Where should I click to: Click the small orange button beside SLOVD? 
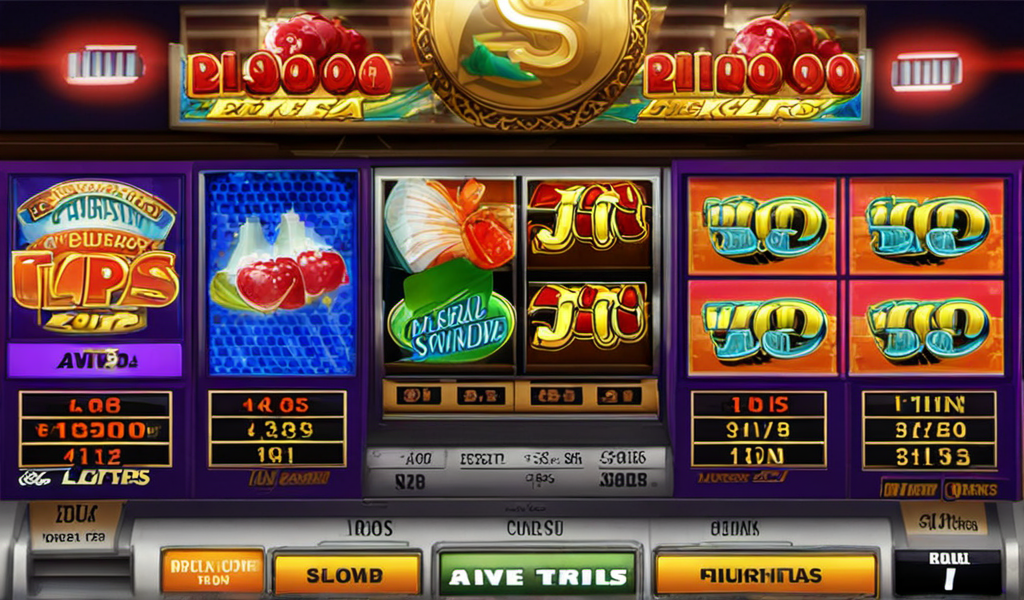(212, 571)
